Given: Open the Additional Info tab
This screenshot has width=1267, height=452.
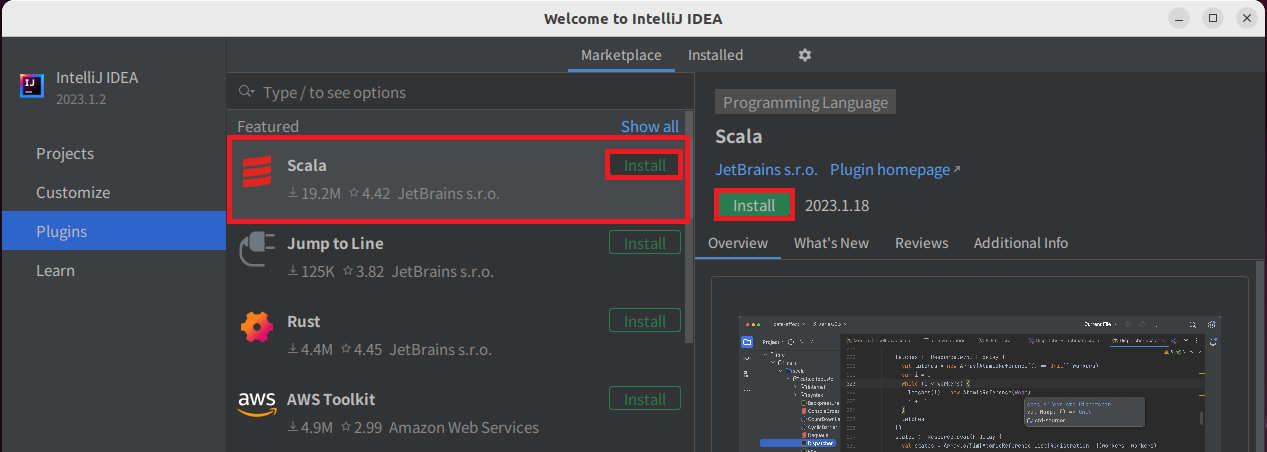Looking at the screenshot, I should (x=1021, y=243).
